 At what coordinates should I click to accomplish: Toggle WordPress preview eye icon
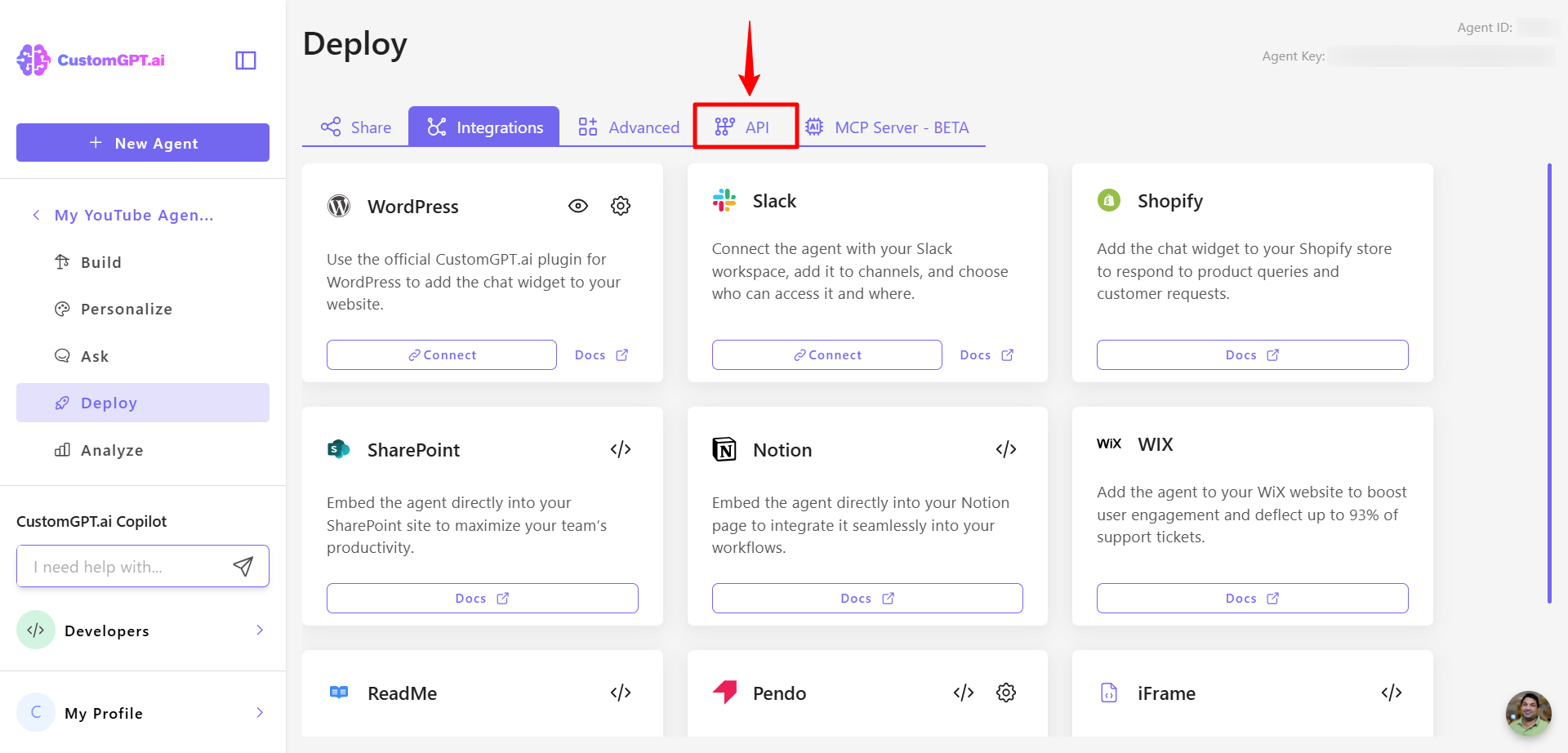[x=578, y=206]
